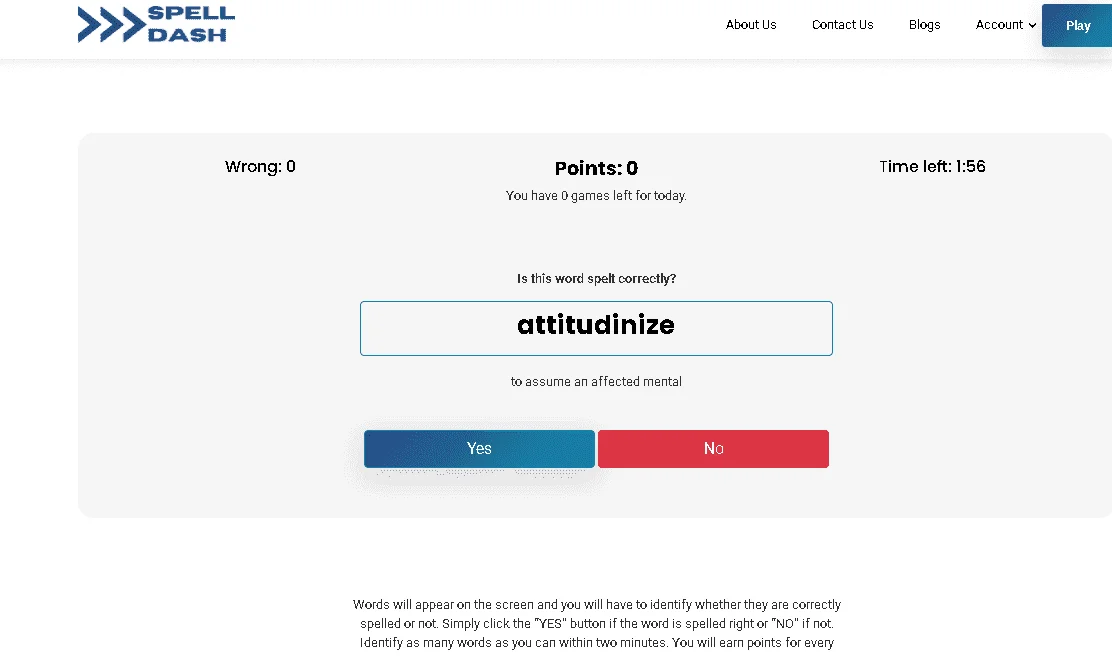Viewport: 1112px width, 656px height.
Task: Click the Spell Dash logo
Action: 156,24
